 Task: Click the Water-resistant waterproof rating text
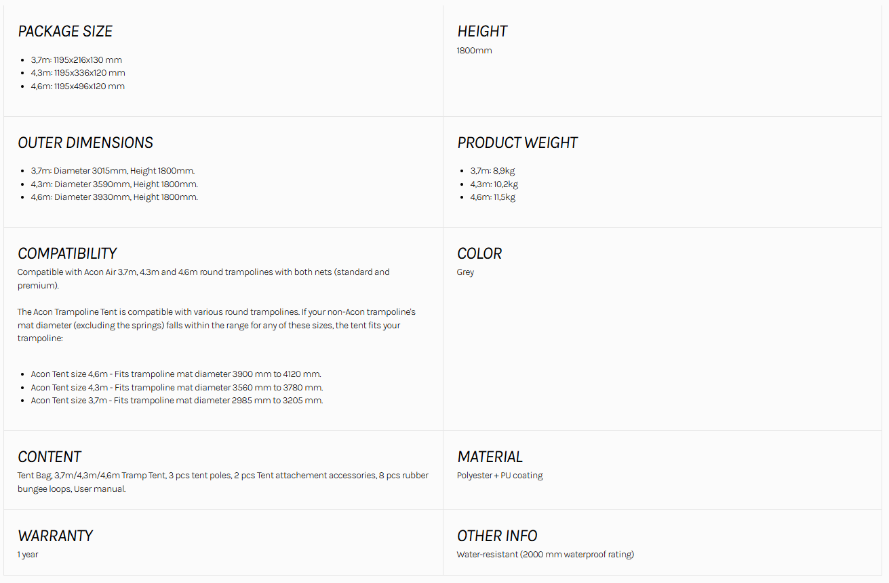tap(545, 554)
